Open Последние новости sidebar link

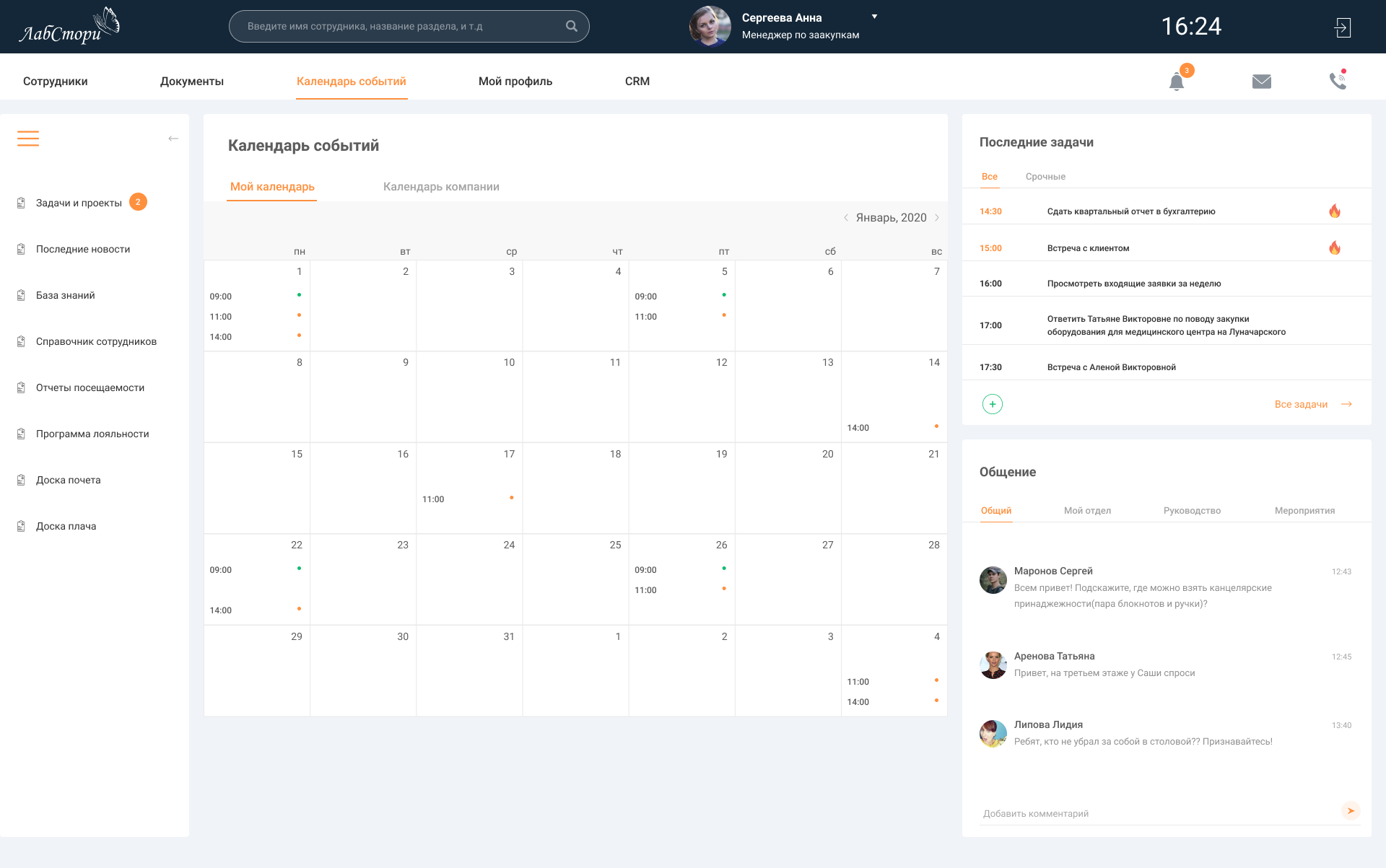83,249
